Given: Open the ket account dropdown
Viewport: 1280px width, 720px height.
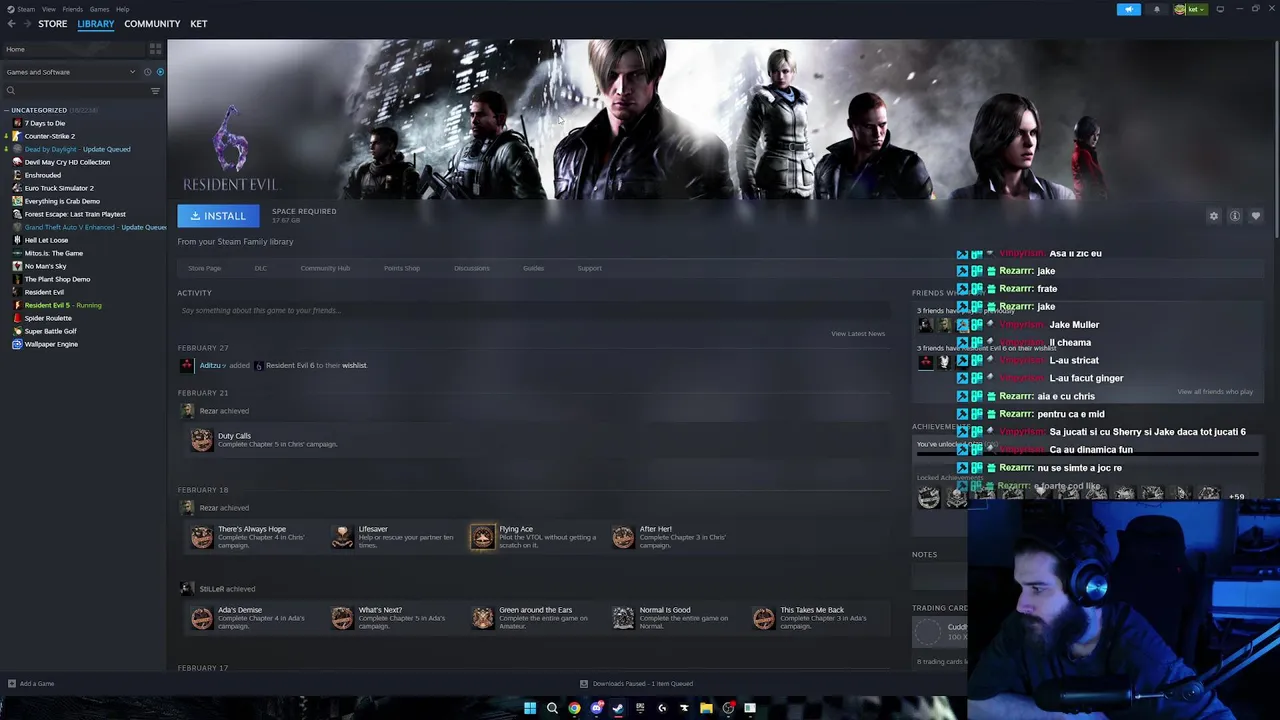Looking at the screenshot, I should point(1190,9).
